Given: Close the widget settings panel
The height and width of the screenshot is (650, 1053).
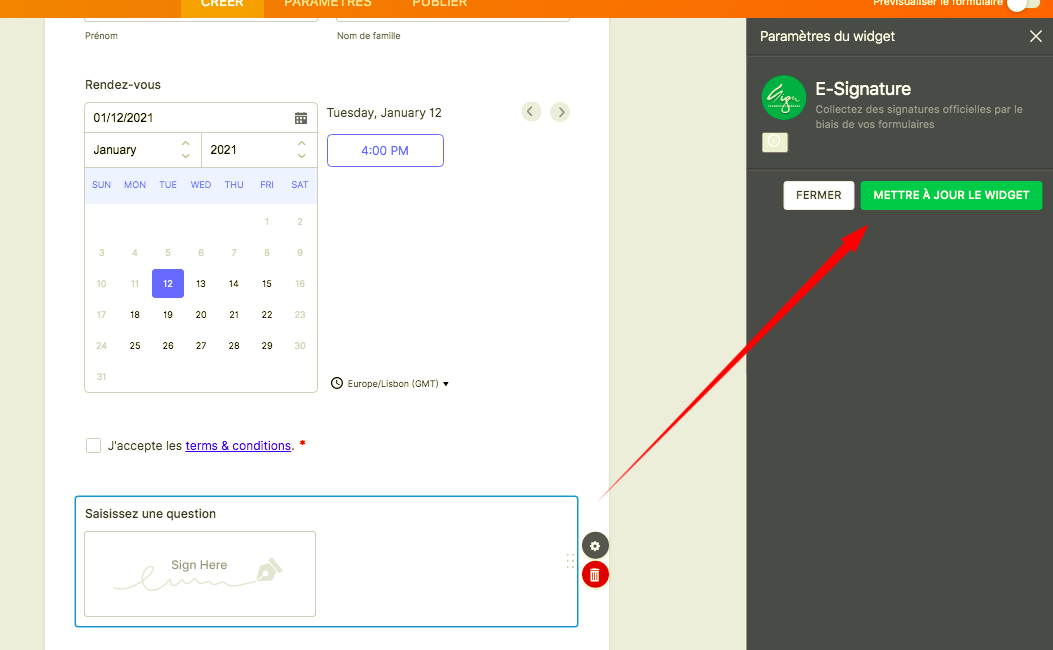Looking at the screenshot, I should click(x=1036, y=36).
